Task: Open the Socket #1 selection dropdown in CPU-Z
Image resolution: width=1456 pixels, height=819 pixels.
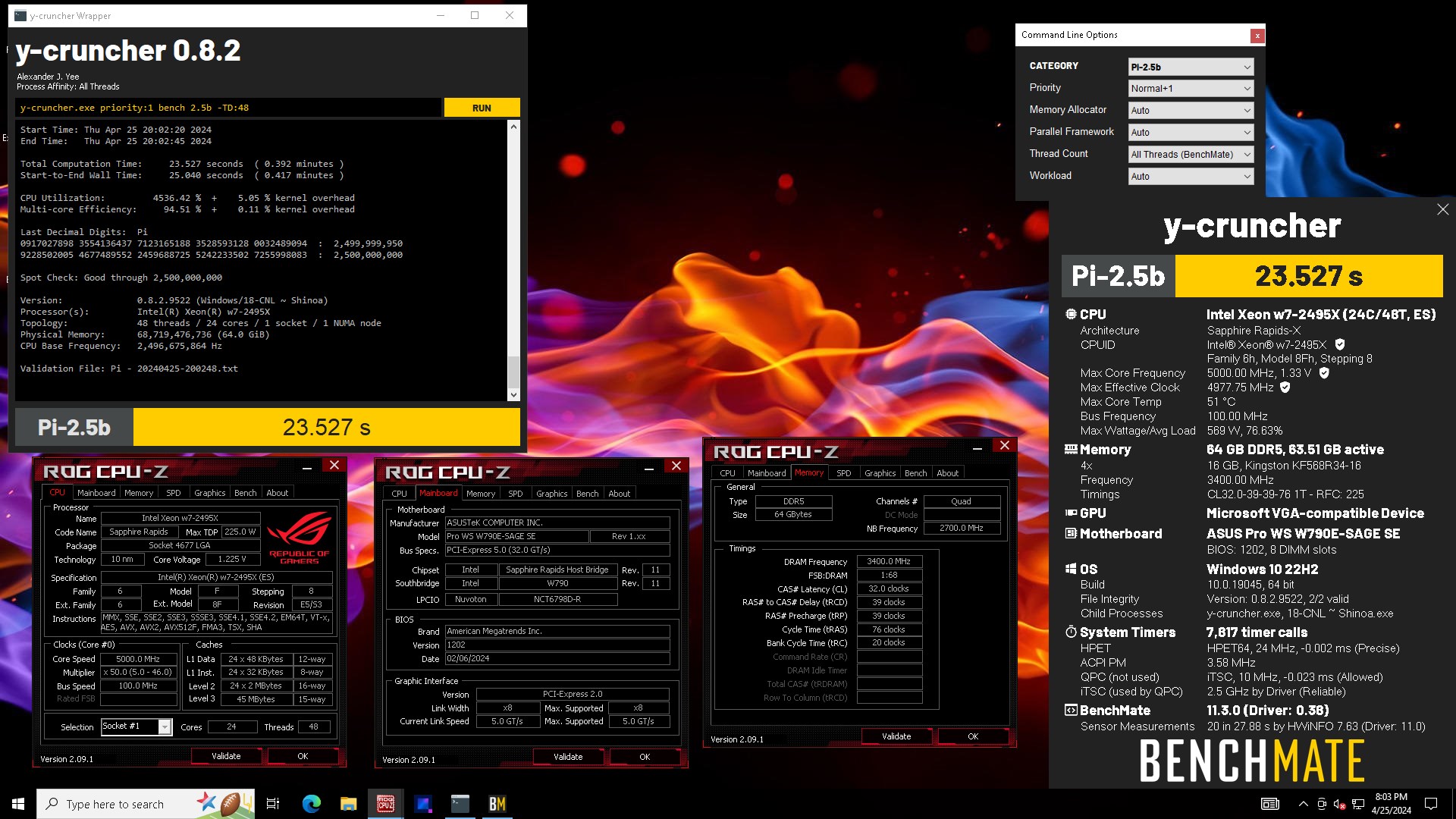Action: (137, 726)
